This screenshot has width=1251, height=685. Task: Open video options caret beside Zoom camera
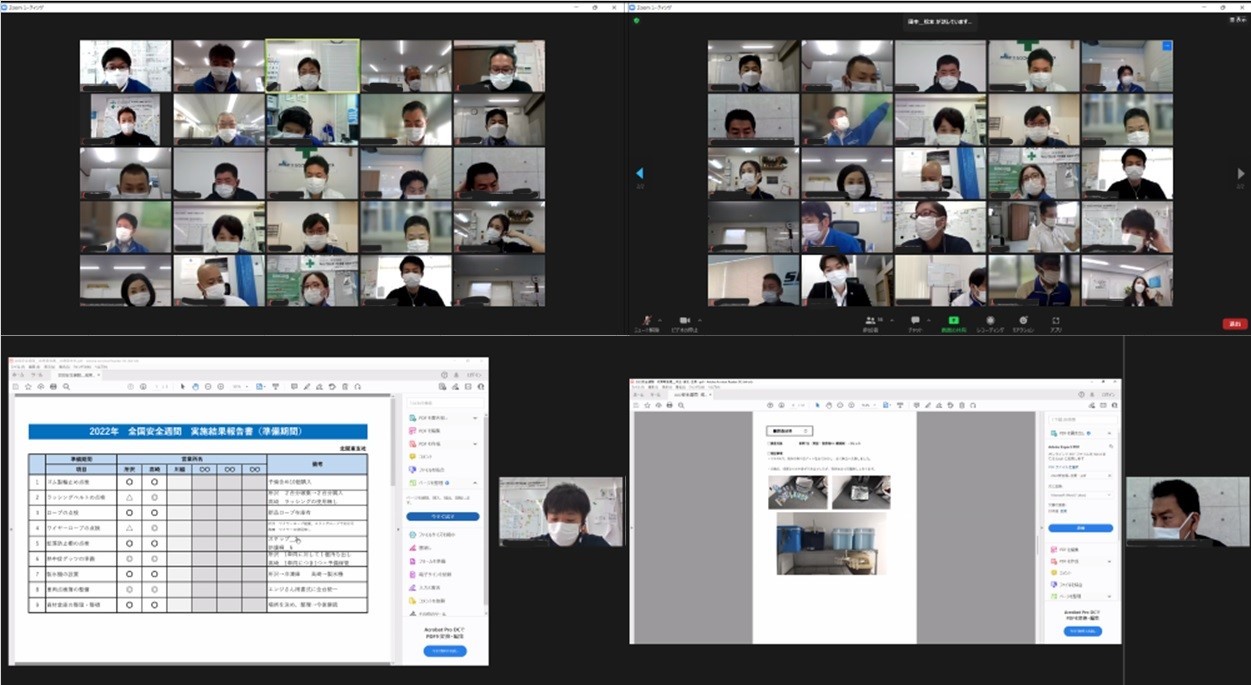pos(700,319)
